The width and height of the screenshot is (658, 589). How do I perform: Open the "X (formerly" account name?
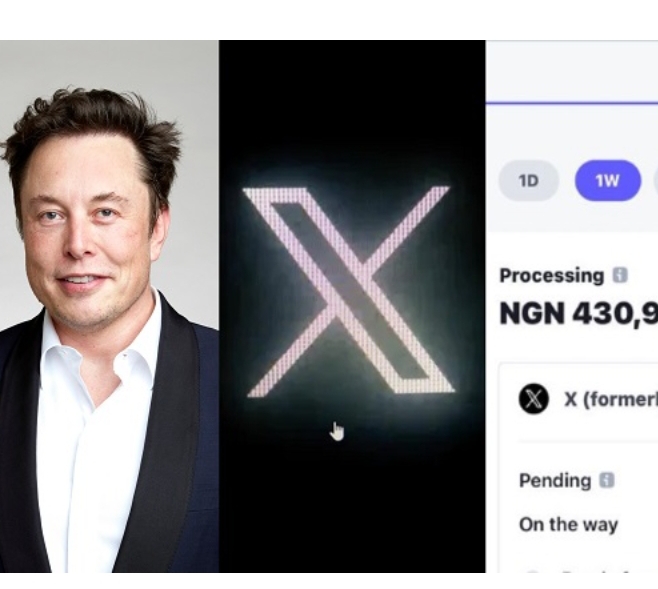click(611, 399)
